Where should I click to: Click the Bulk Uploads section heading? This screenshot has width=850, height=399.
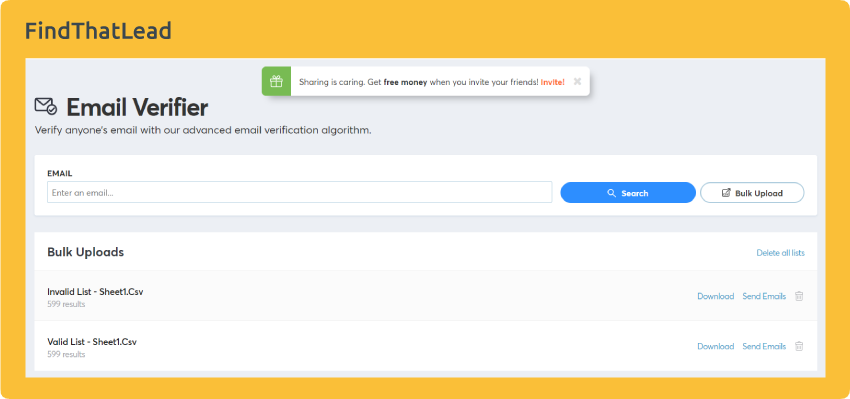coord(86,252)
